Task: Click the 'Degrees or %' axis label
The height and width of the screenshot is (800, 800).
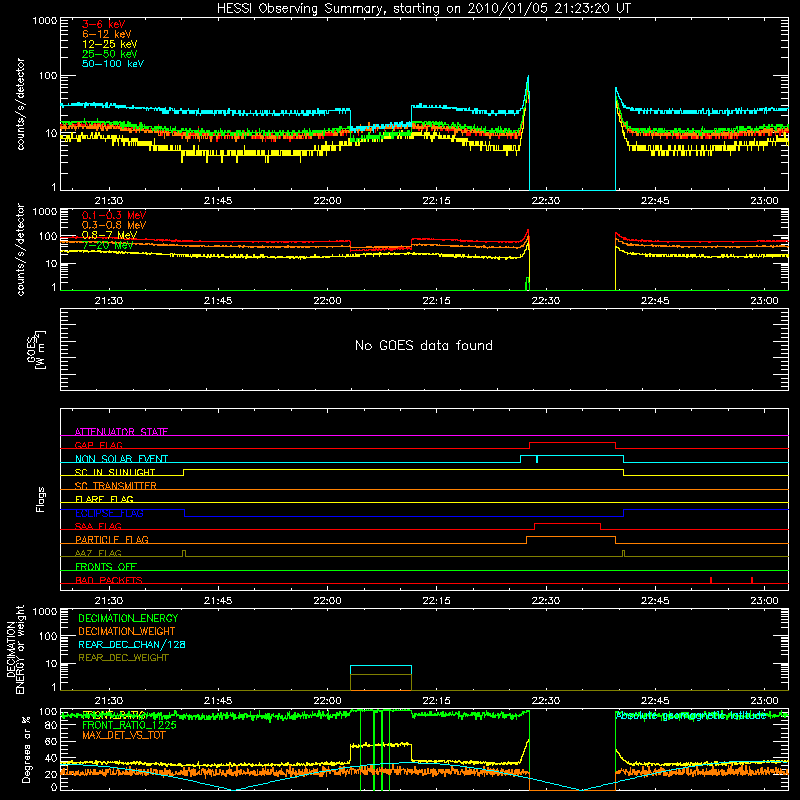Action: coord(26,750)
